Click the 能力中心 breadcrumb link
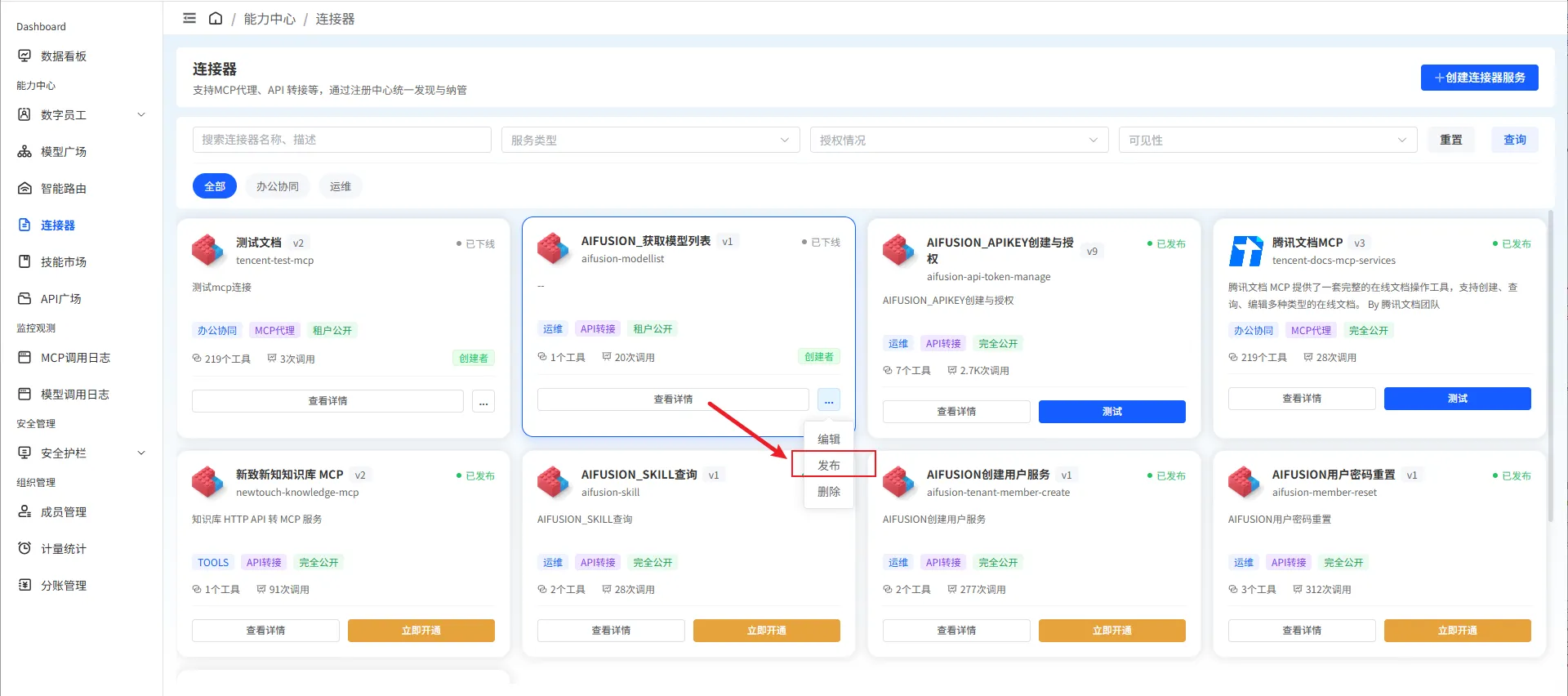Viewport: 1568px width, 696px height. [x=269, y=19]
